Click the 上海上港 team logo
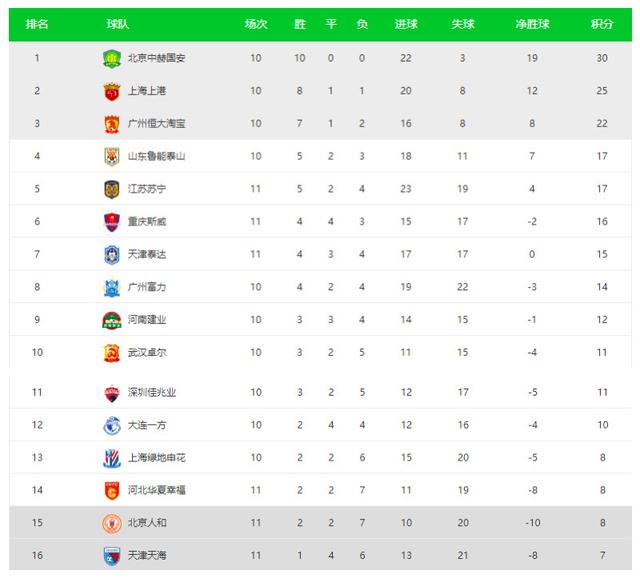Screen dimensions: 640x578 tap(111, 91)
